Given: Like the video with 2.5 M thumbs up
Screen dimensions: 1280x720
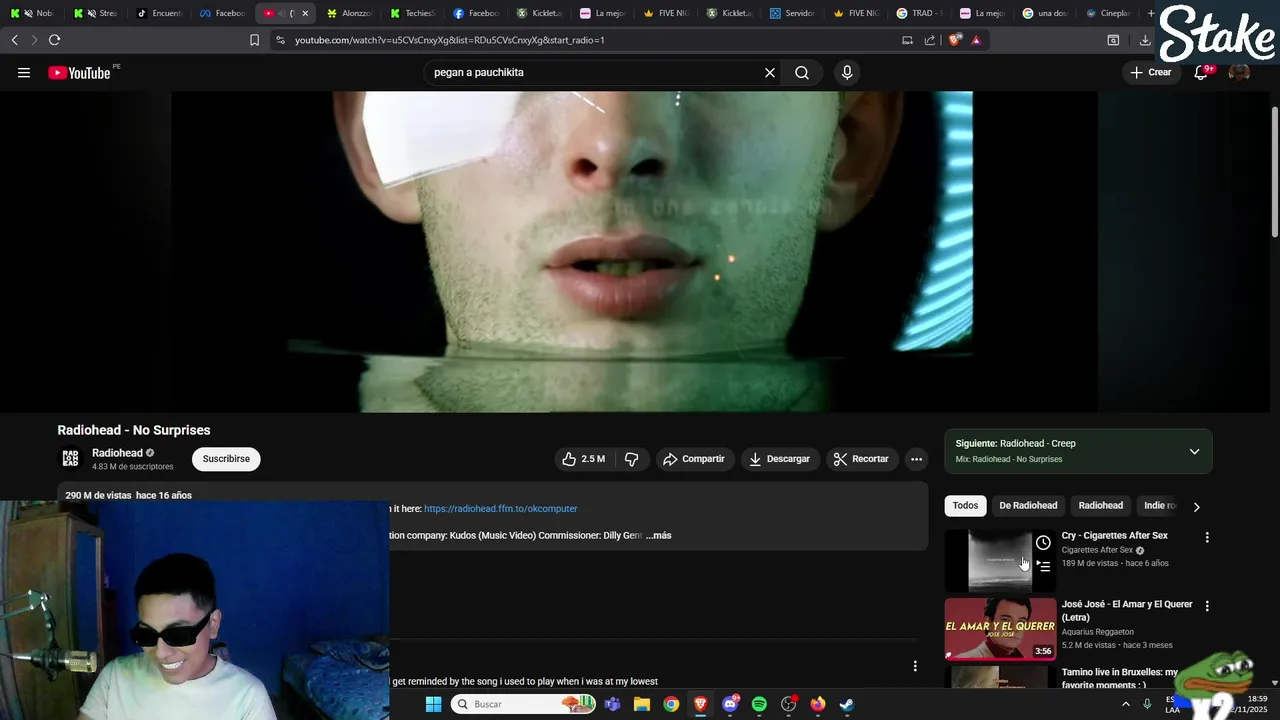Looking at the screenshot, I should 584,459.
